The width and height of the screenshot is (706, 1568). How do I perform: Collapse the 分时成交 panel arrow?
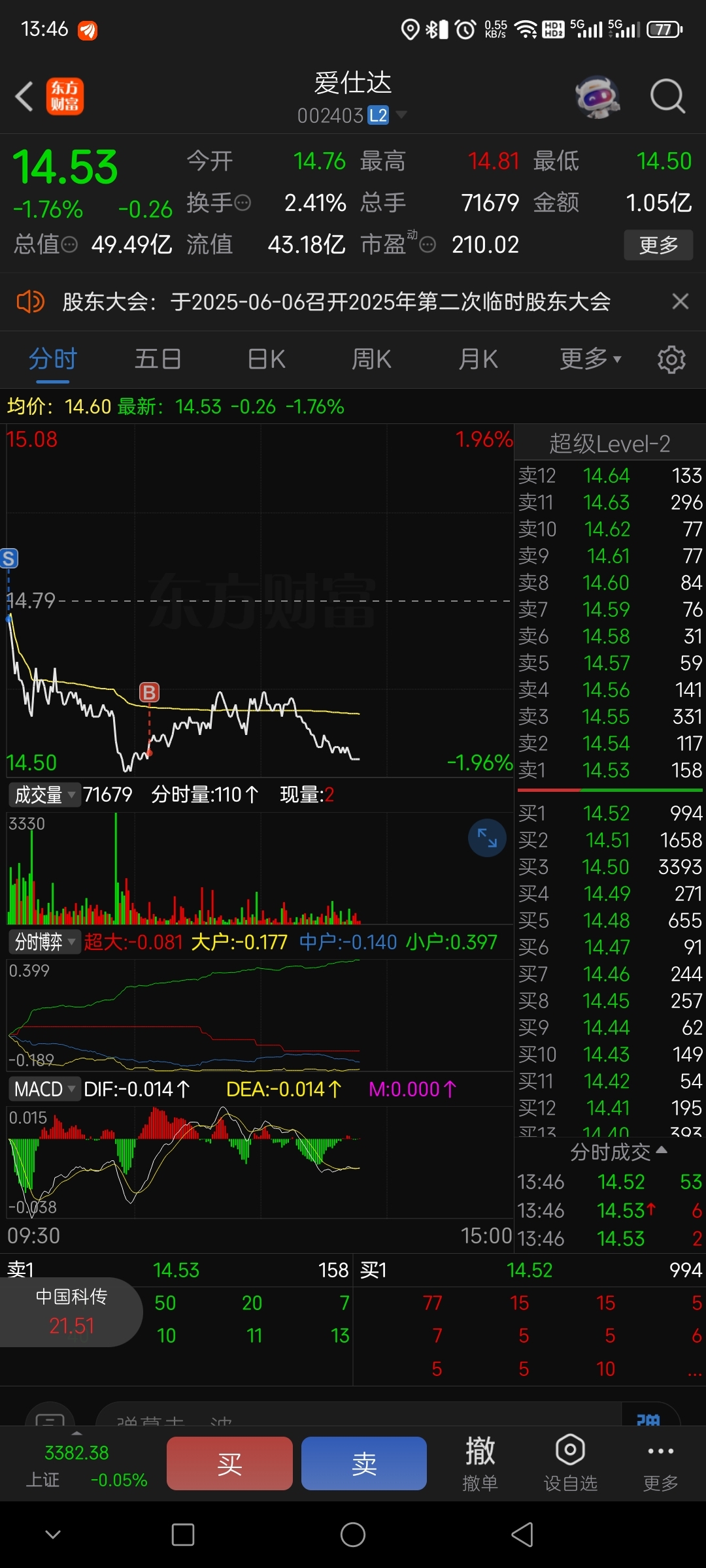click(662, 1150)
